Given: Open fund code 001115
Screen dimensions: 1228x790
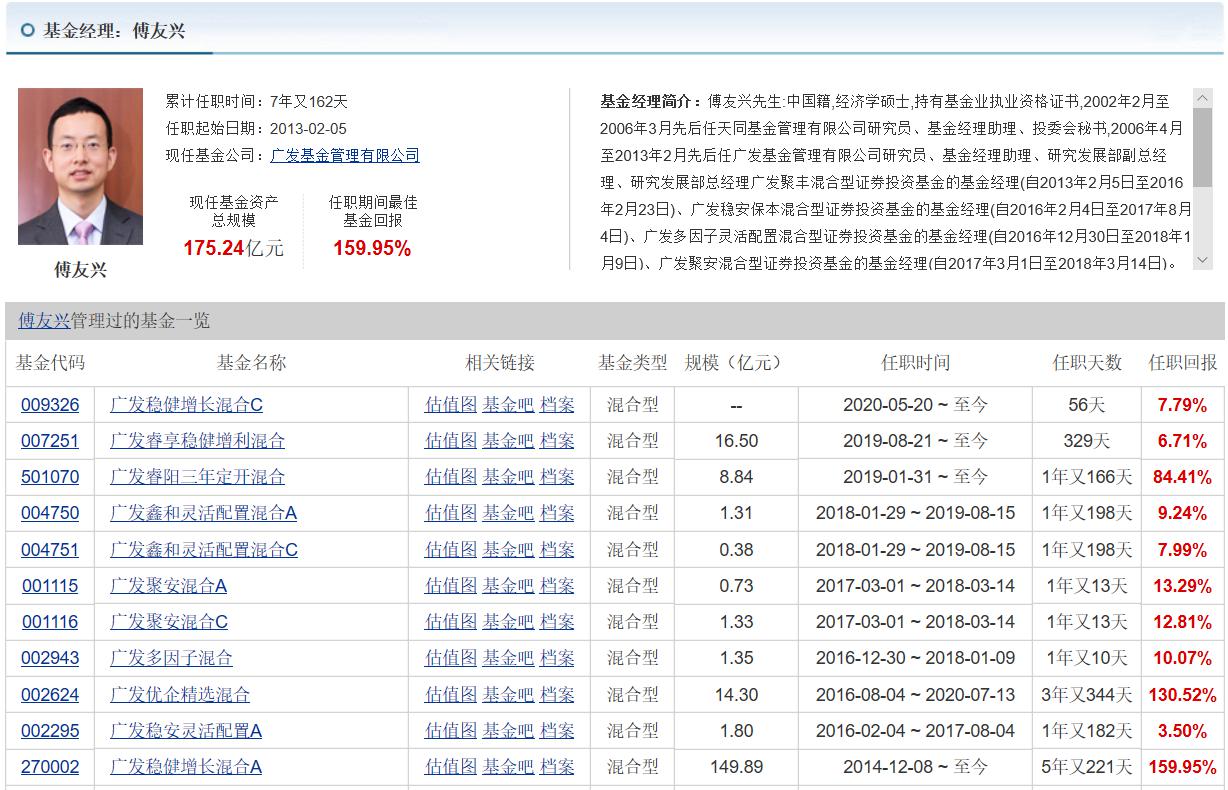Looking at the screenshot, I should [x=50, y=585].
